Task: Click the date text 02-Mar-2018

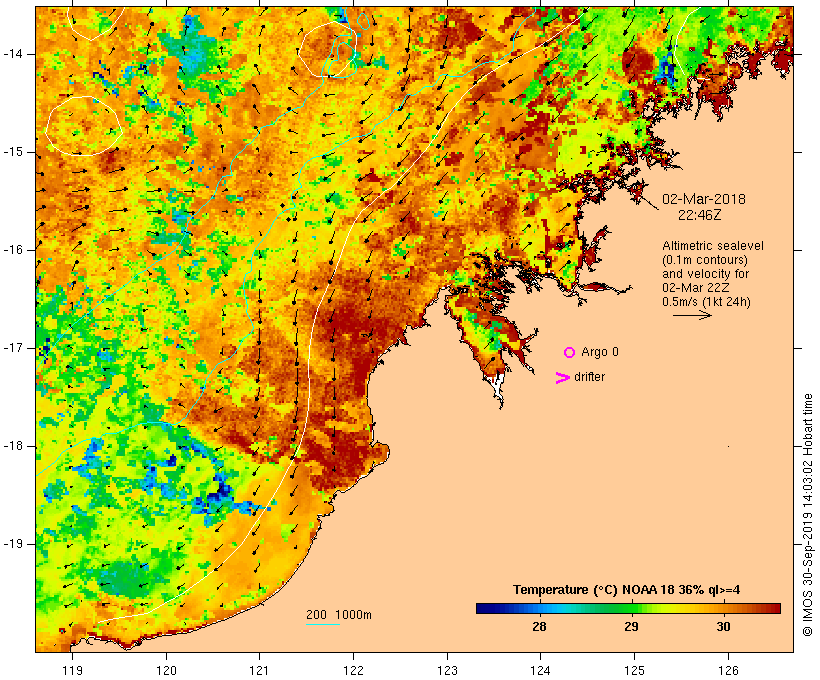Action: (704, 199)
